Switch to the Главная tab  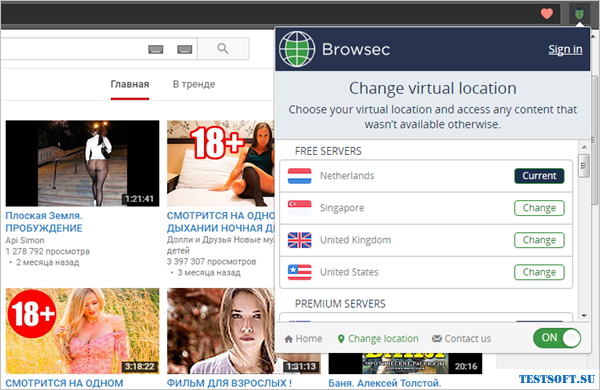click(x=130, y=85)
